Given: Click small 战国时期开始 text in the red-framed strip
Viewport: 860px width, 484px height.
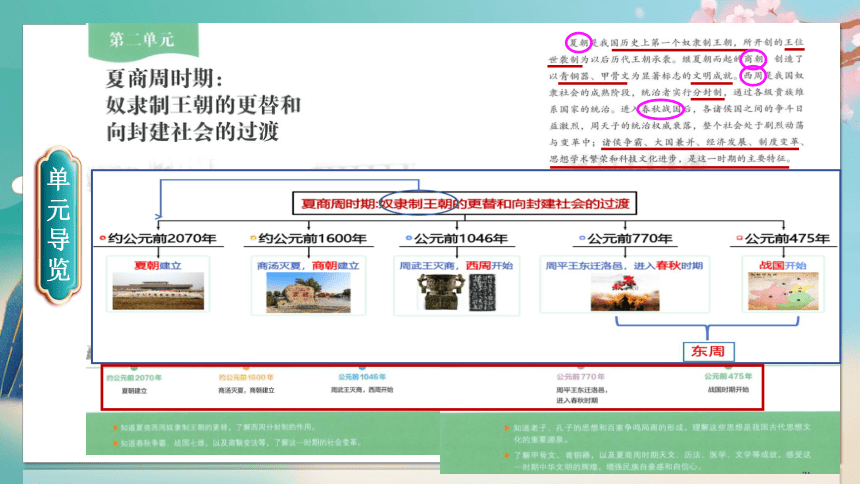Looking at the screenshot, I should click(728, 389).
